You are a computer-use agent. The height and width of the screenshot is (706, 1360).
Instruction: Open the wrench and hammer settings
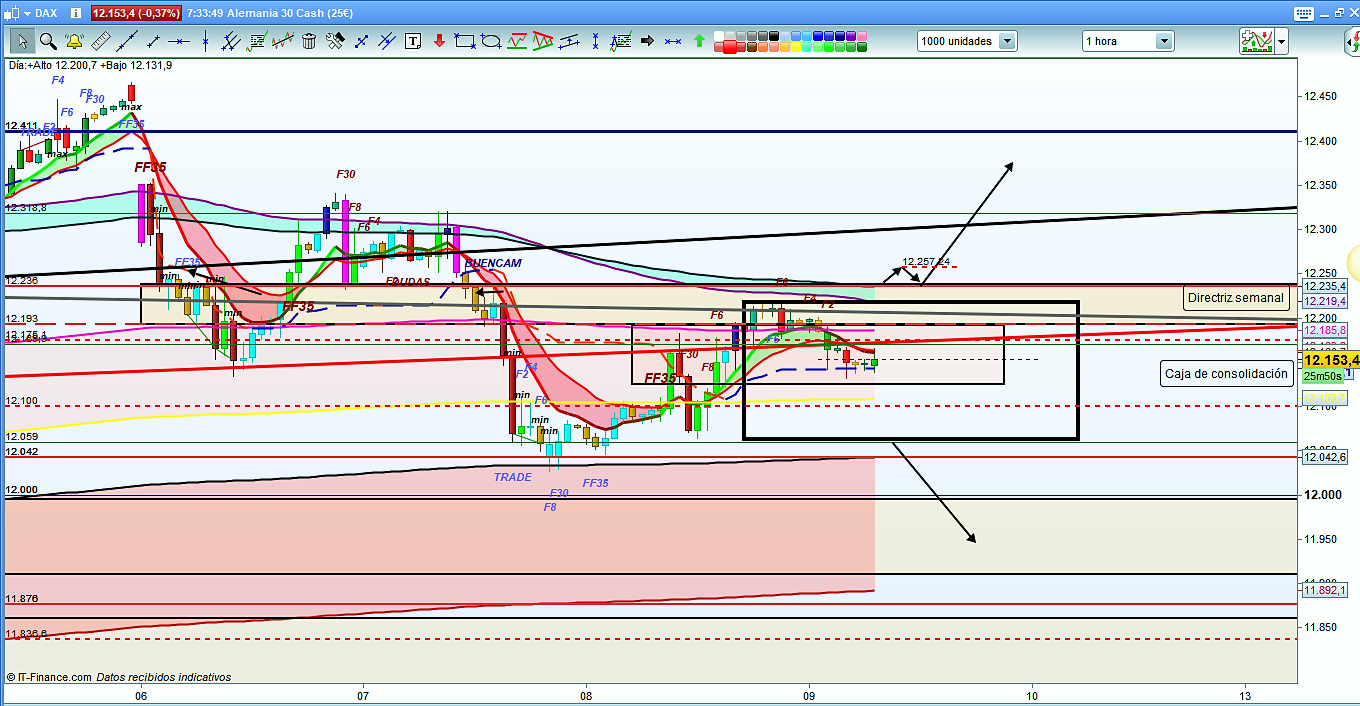pyautogui.click(x=335, y=41)
